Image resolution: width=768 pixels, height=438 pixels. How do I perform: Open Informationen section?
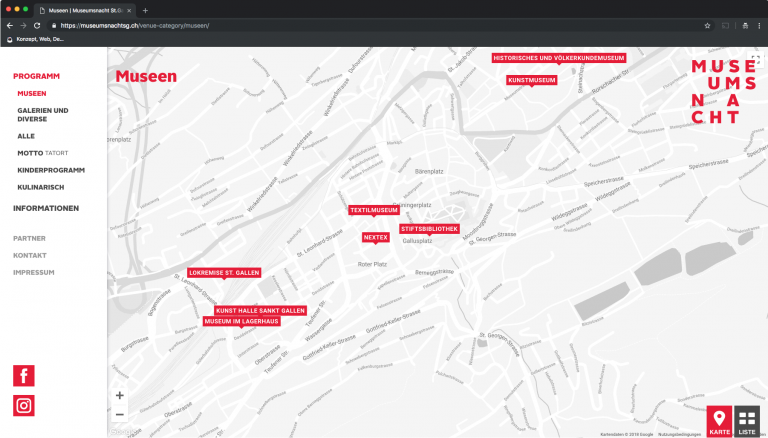point(46,208)
